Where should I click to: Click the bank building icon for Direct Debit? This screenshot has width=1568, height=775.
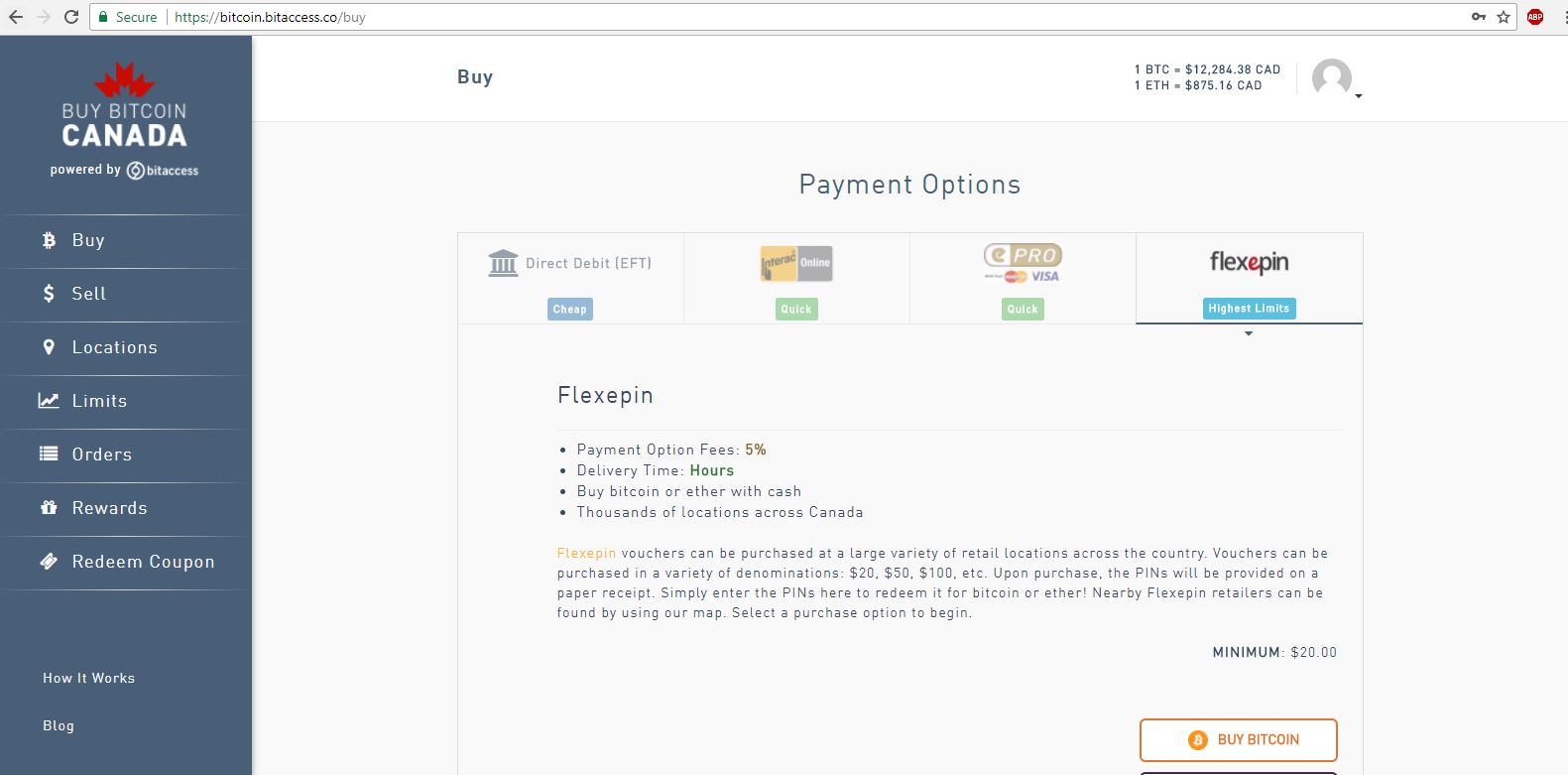point(503,263)
